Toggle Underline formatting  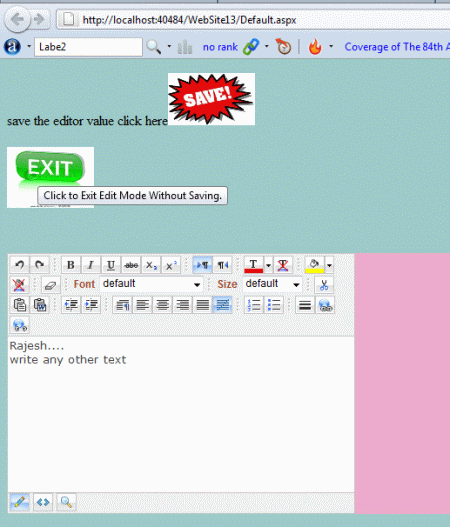pos(111,265)
